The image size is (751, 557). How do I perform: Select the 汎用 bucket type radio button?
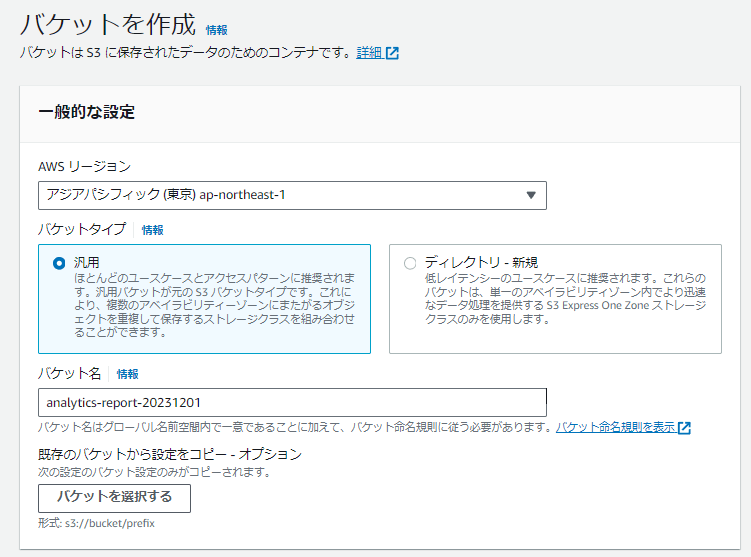coord(59,263)
